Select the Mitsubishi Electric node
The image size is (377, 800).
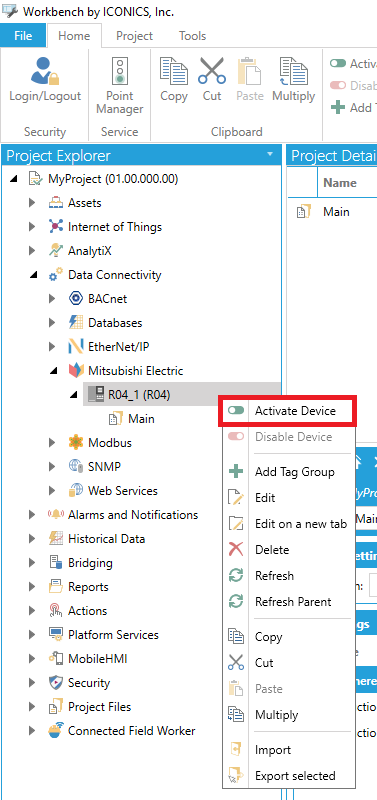point(135,371)
